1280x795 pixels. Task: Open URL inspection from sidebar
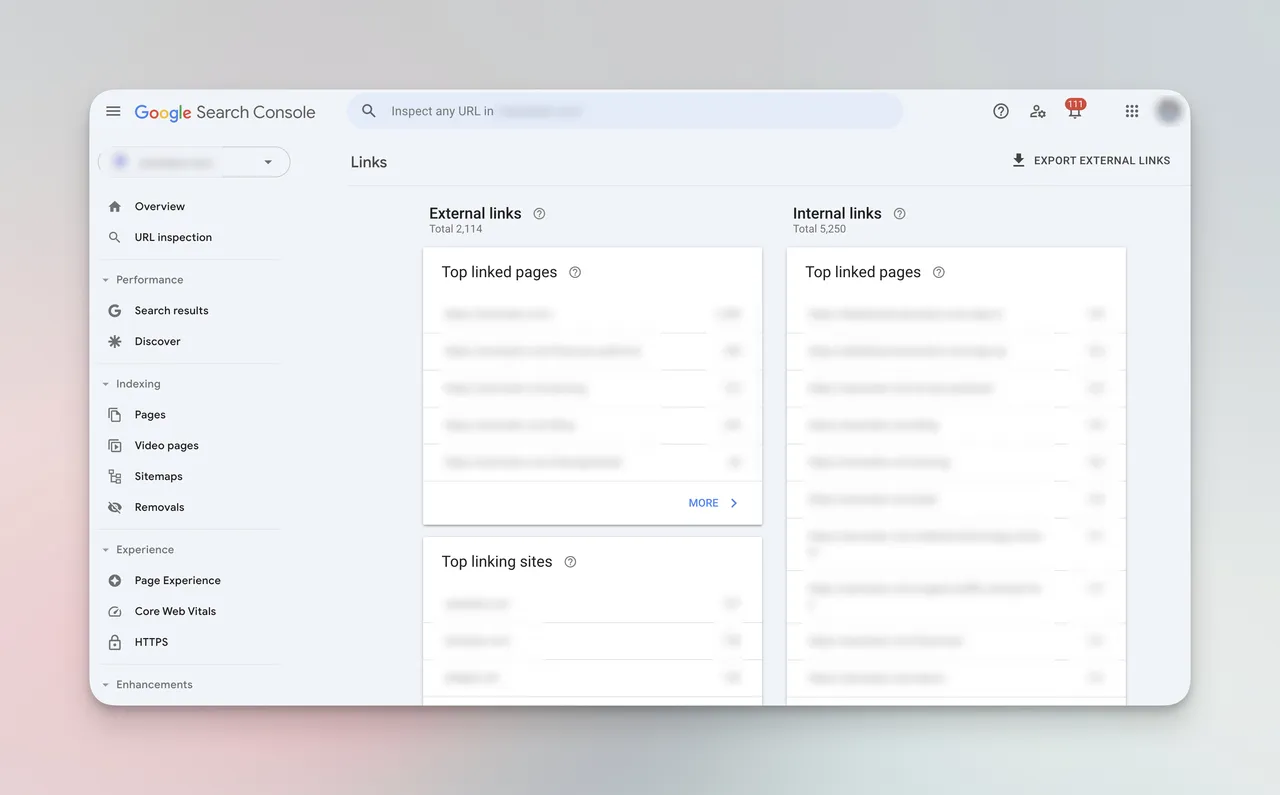click(x=173, y=237)
